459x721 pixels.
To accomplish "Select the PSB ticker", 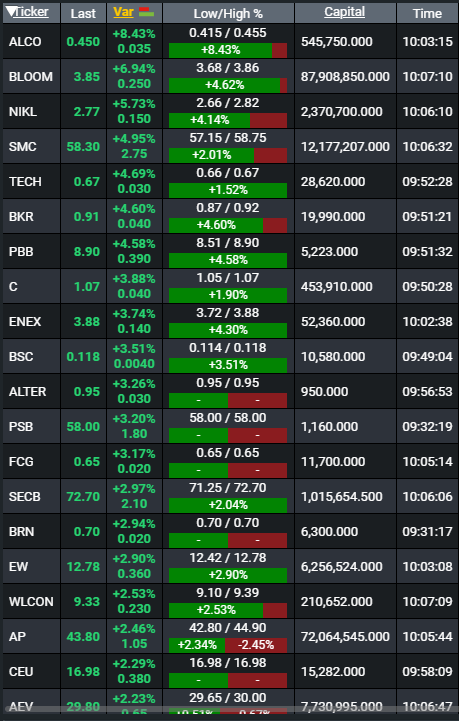I will [x=21, y=426].
